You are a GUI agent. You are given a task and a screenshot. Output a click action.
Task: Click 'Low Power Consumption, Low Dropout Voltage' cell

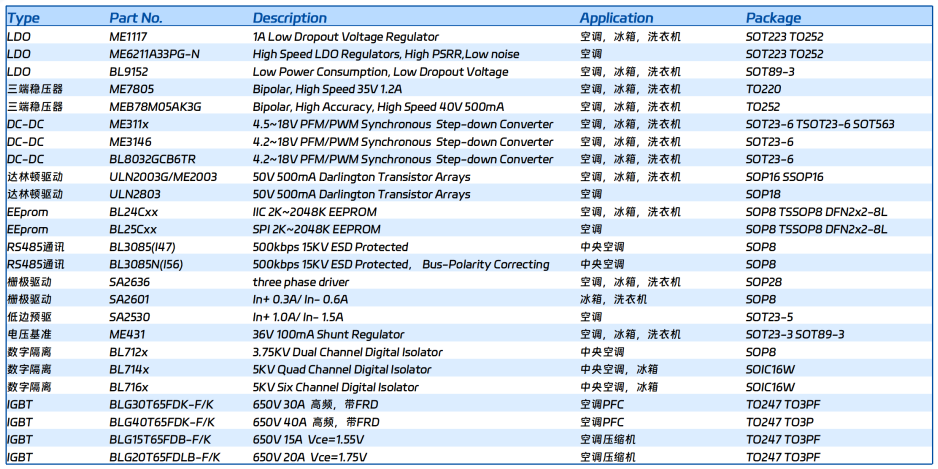click(x=380, y=72)
